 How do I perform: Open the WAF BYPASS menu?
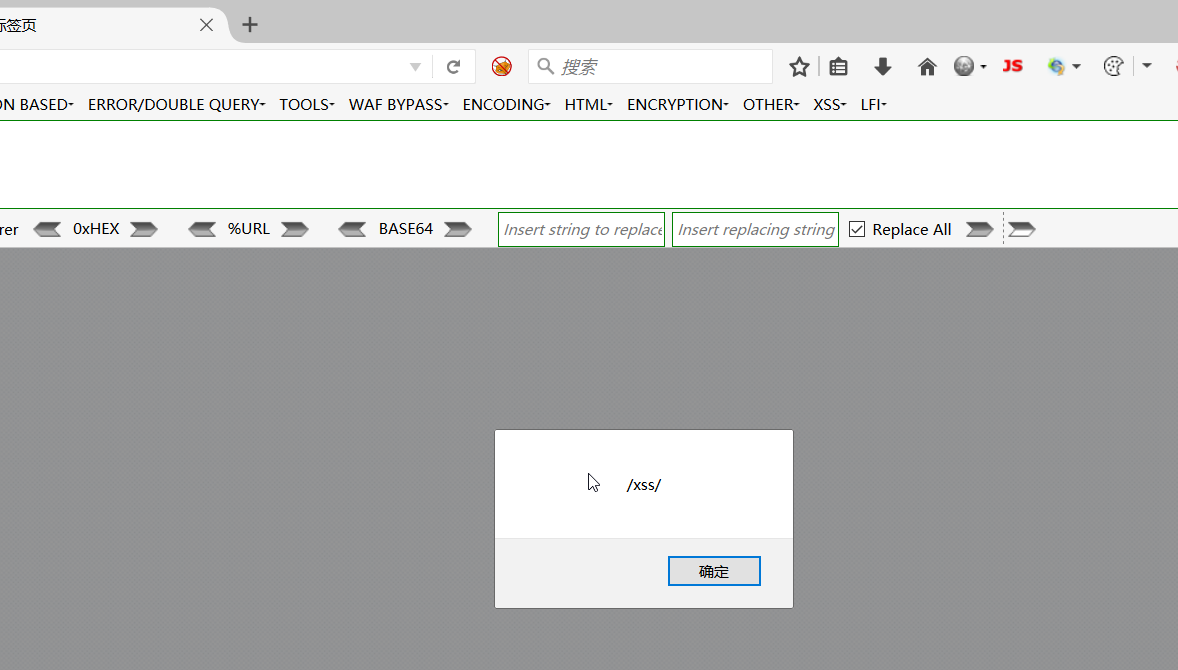(x=398, y=104)
